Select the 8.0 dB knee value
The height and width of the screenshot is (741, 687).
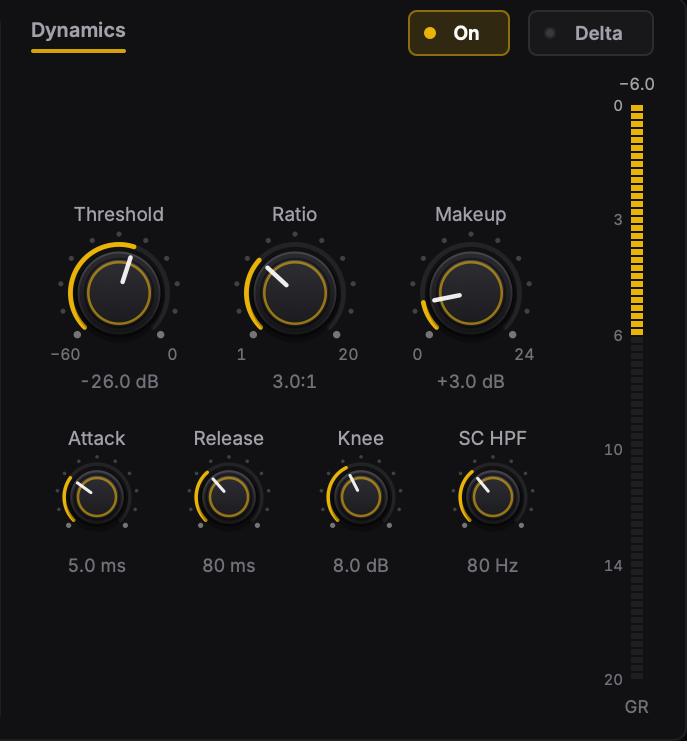coord(361,565)
